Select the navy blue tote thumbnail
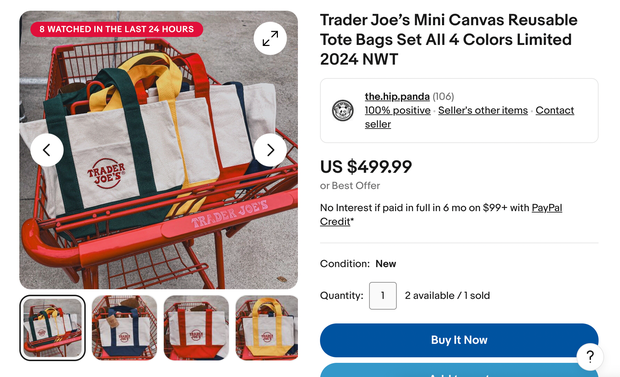 click(x=125, y=328)
